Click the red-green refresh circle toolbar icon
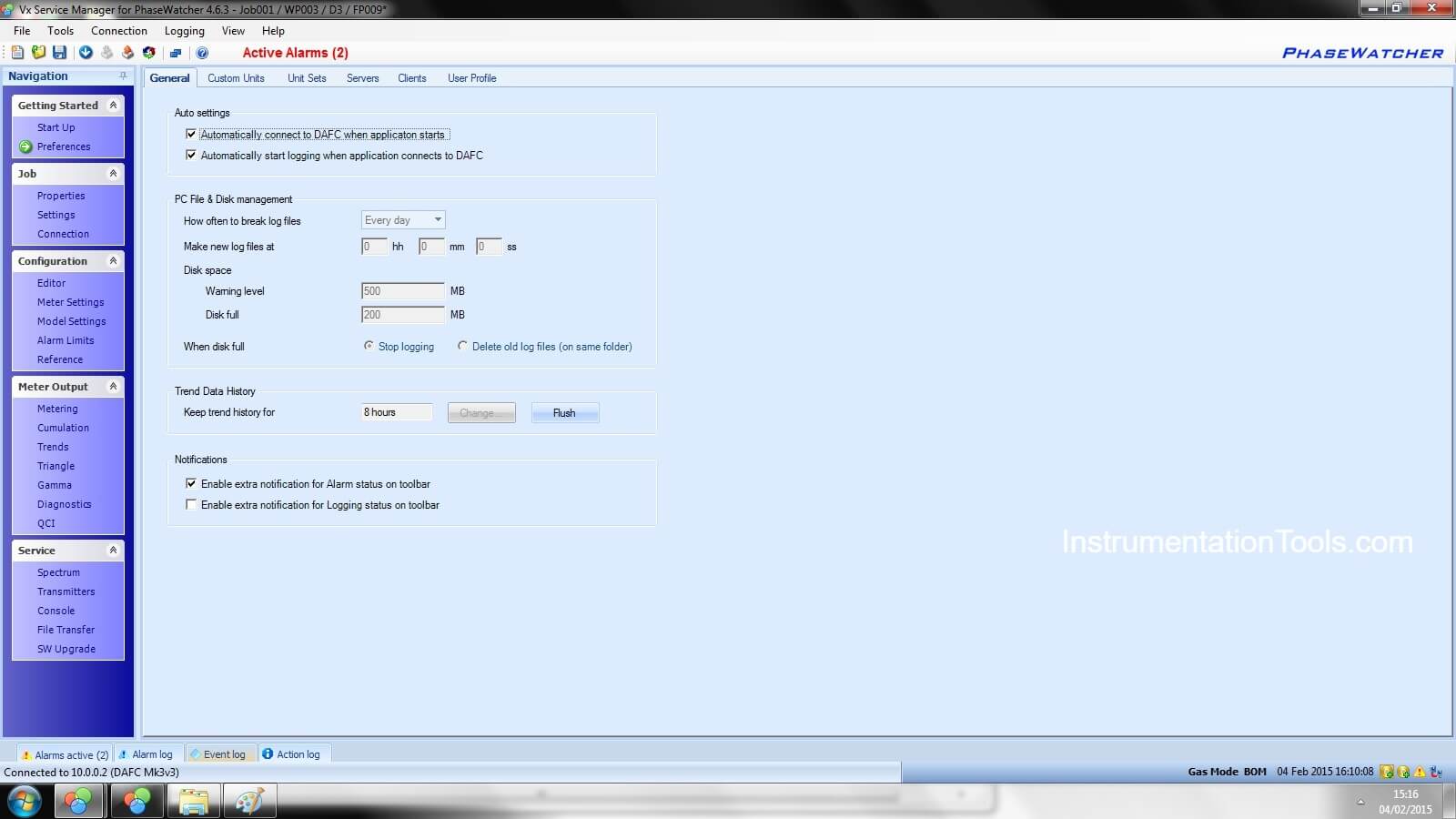This screenshot has width=1456, height=819. (x=148, y=53)
